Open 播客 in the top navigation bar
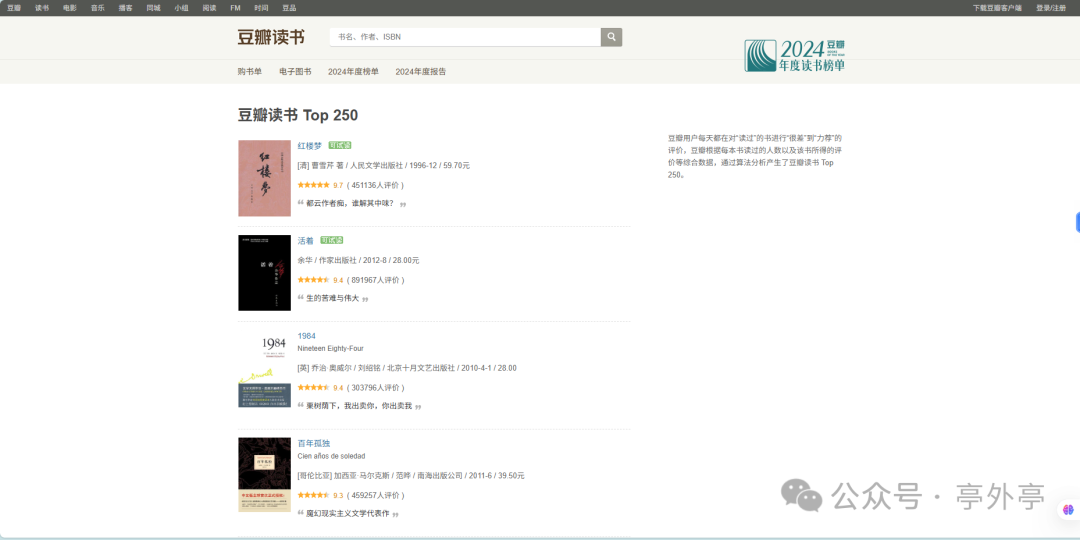This screenshot has height=540, width=1080. (x=125, y=8)
